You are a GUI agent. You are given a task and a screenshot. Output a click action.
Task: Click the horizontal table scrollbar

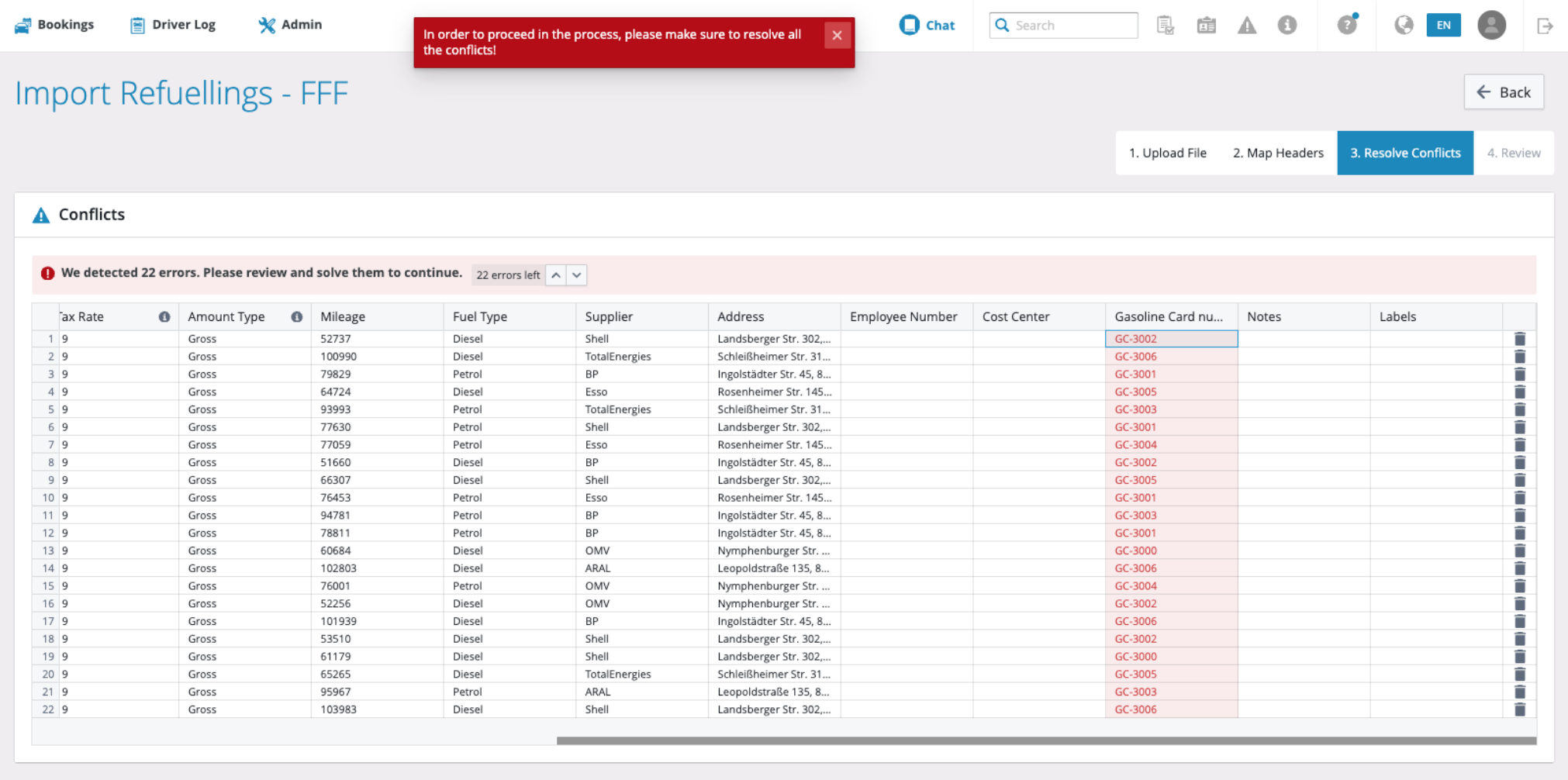1046,741
